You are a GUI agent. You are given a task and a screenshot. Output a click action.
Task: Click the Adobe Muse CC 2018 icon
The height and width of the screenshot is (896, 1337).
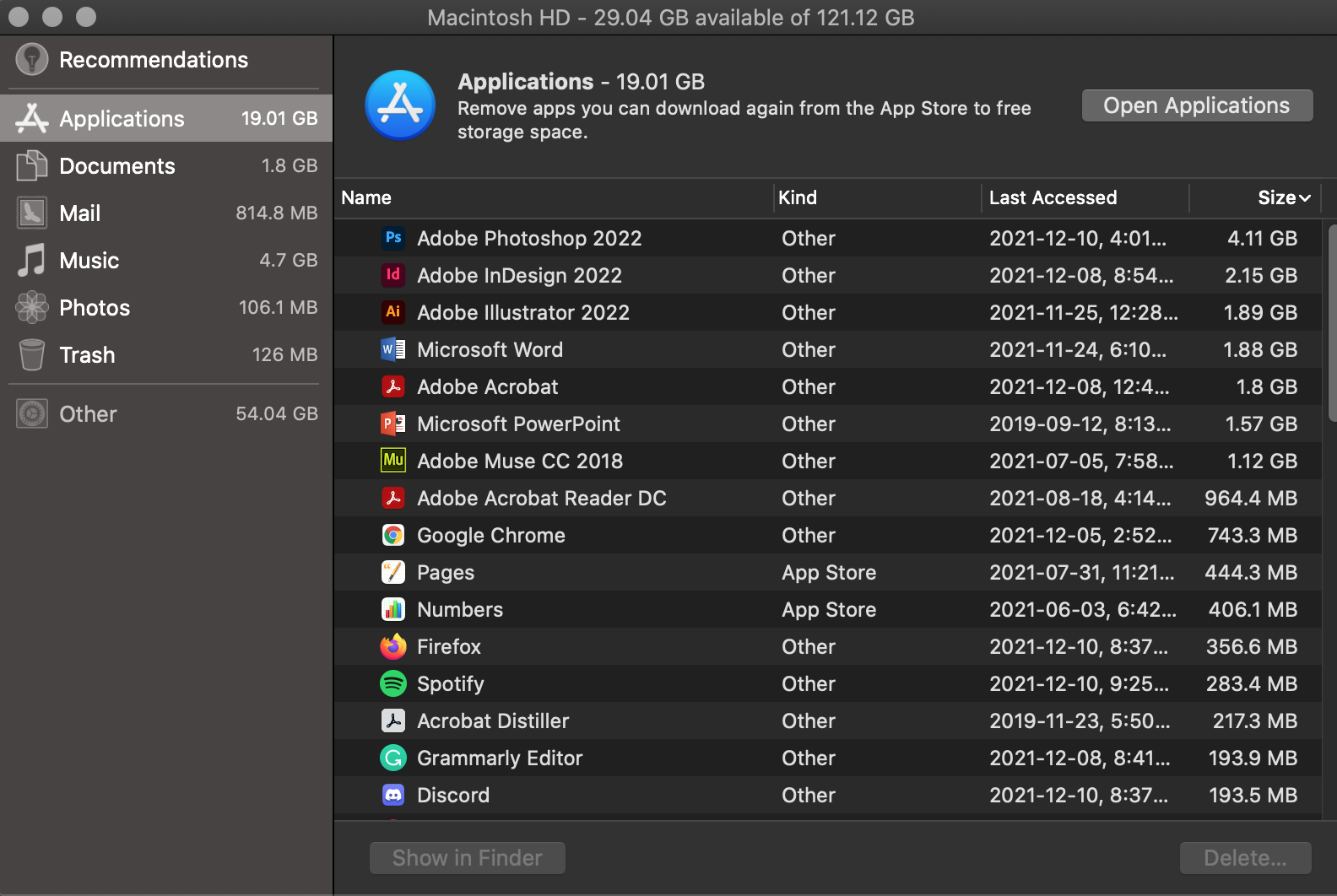(x=393, y=461)
